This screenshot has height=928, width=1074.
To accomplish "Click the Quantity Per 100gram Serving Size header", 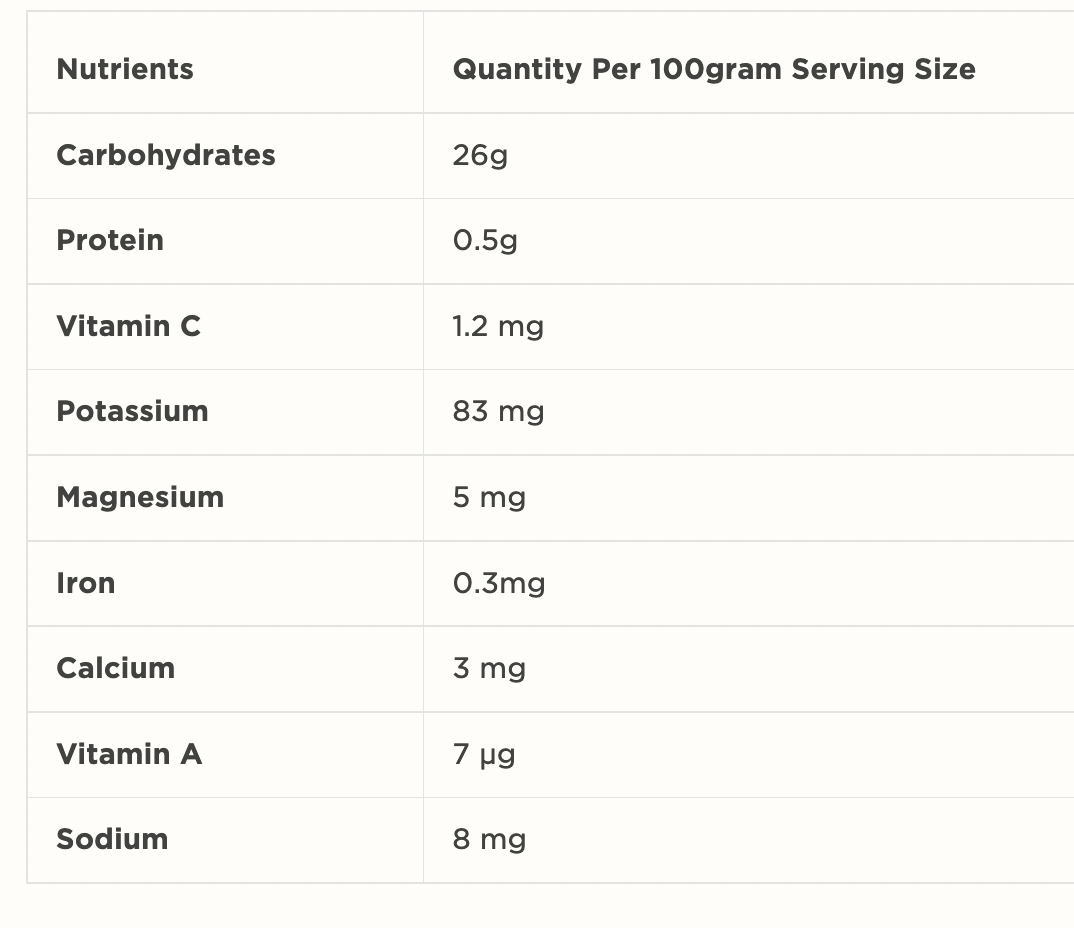I will click(714, 69).
